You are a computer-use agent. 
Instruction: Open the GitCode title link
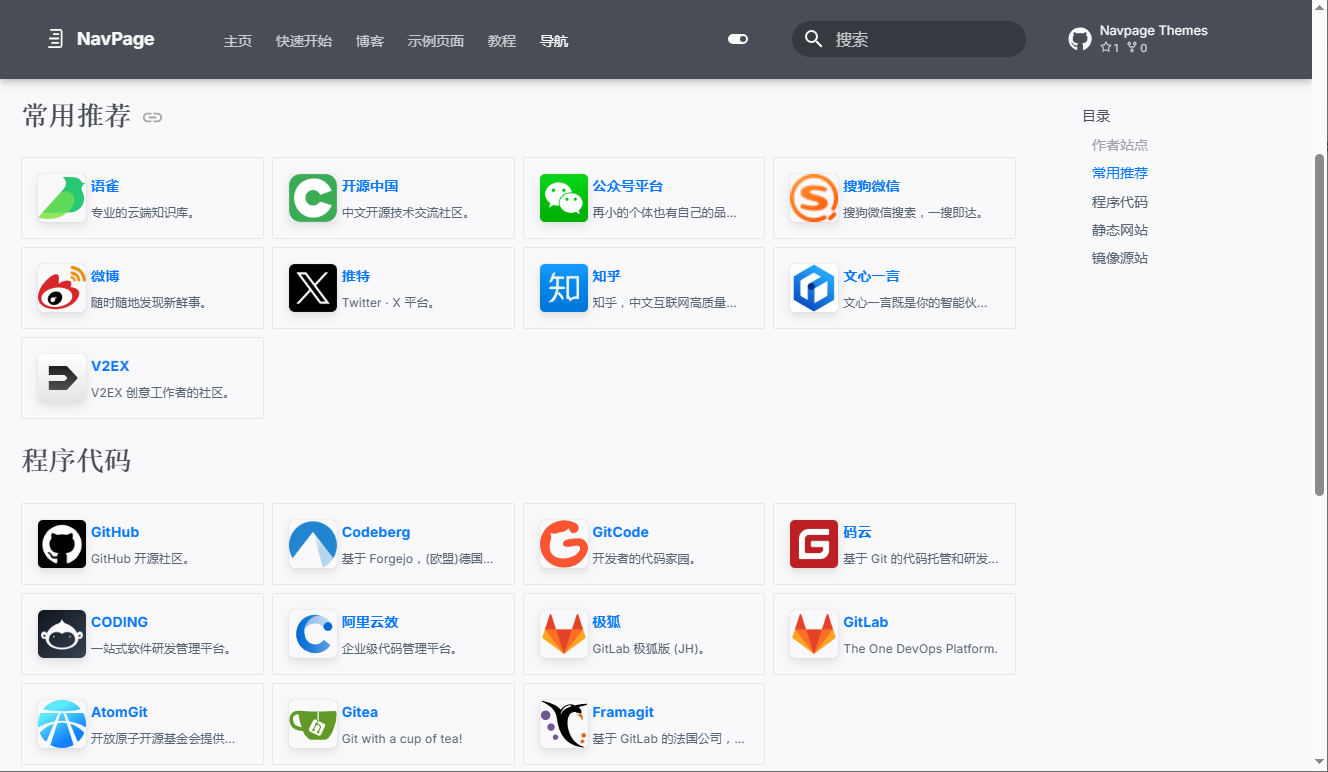[621, 532]
